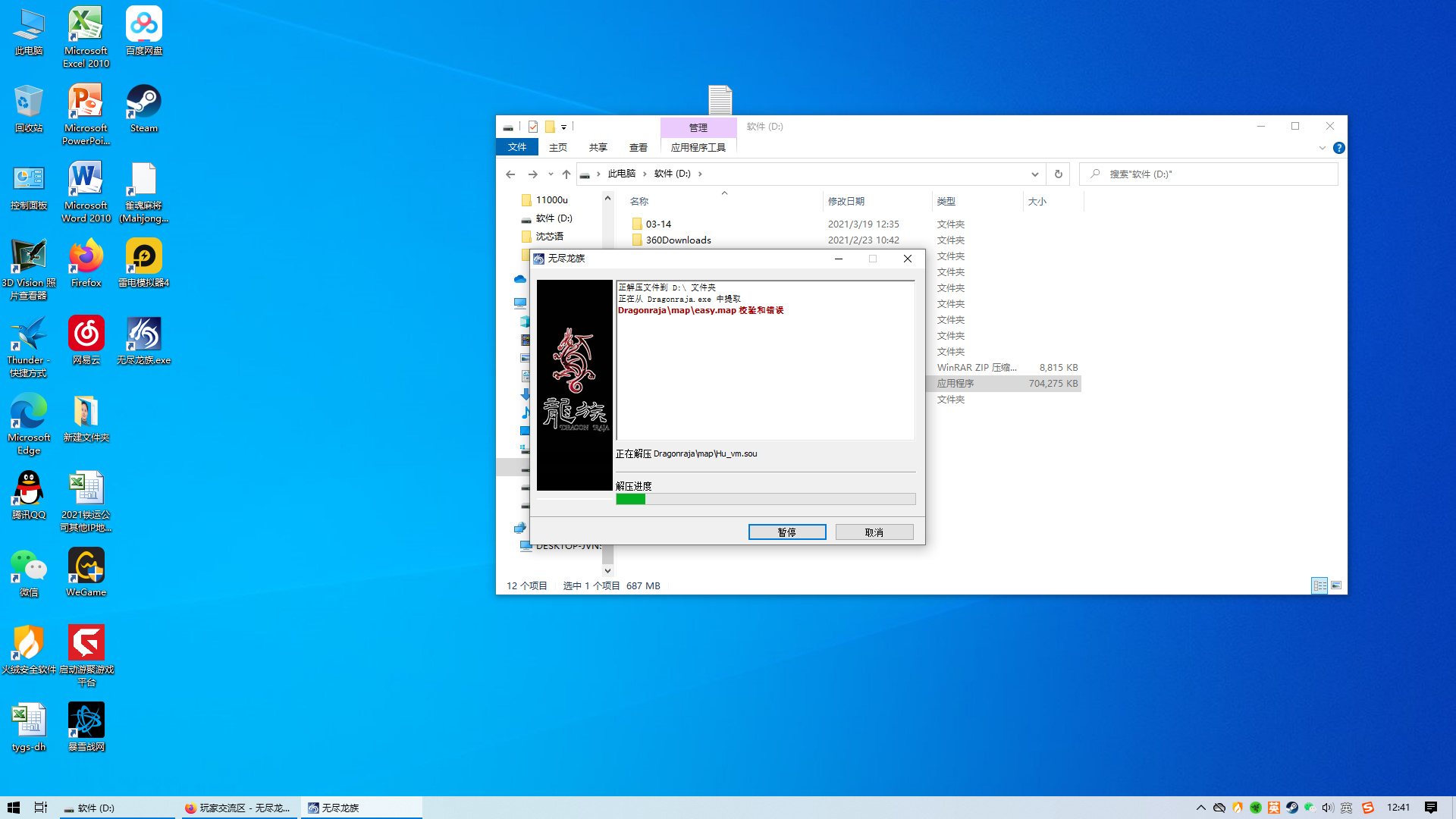The image size is (1456, 819).
Task: Switch to the 共享 ribbon tab
Action: point(598,147)
